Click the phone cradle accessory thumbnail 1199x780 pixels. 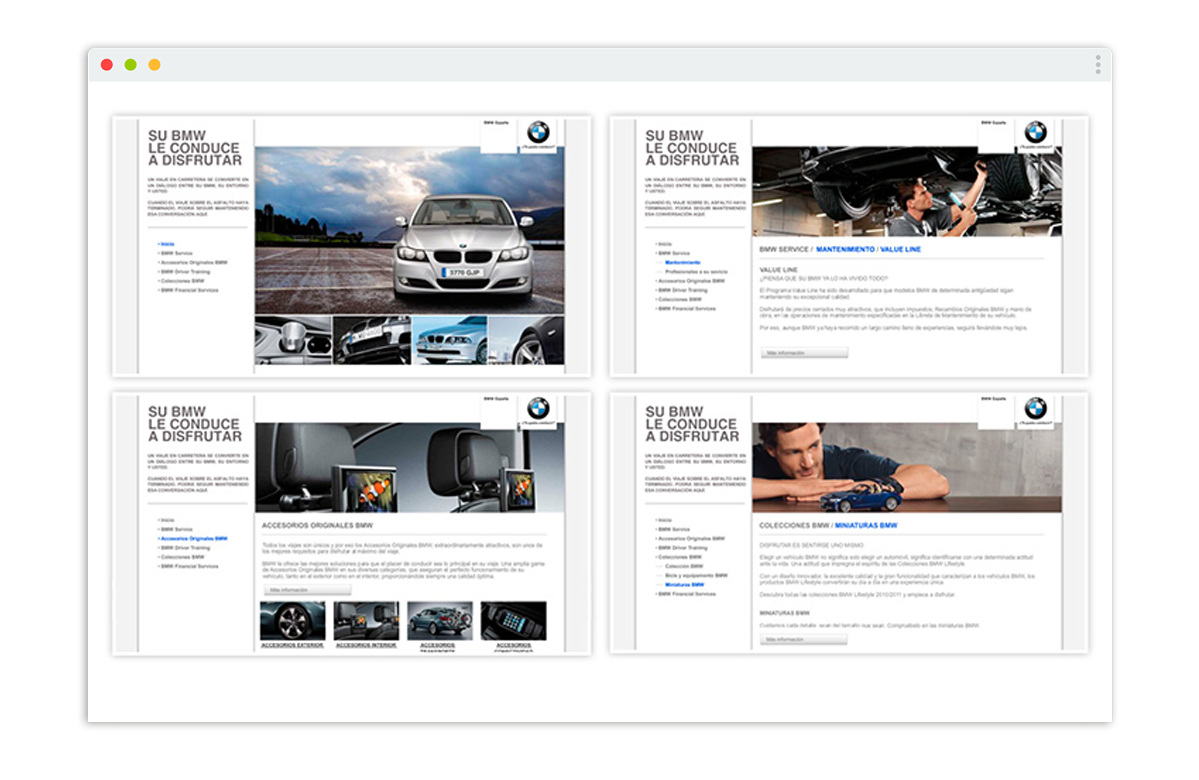coord(513,621)
